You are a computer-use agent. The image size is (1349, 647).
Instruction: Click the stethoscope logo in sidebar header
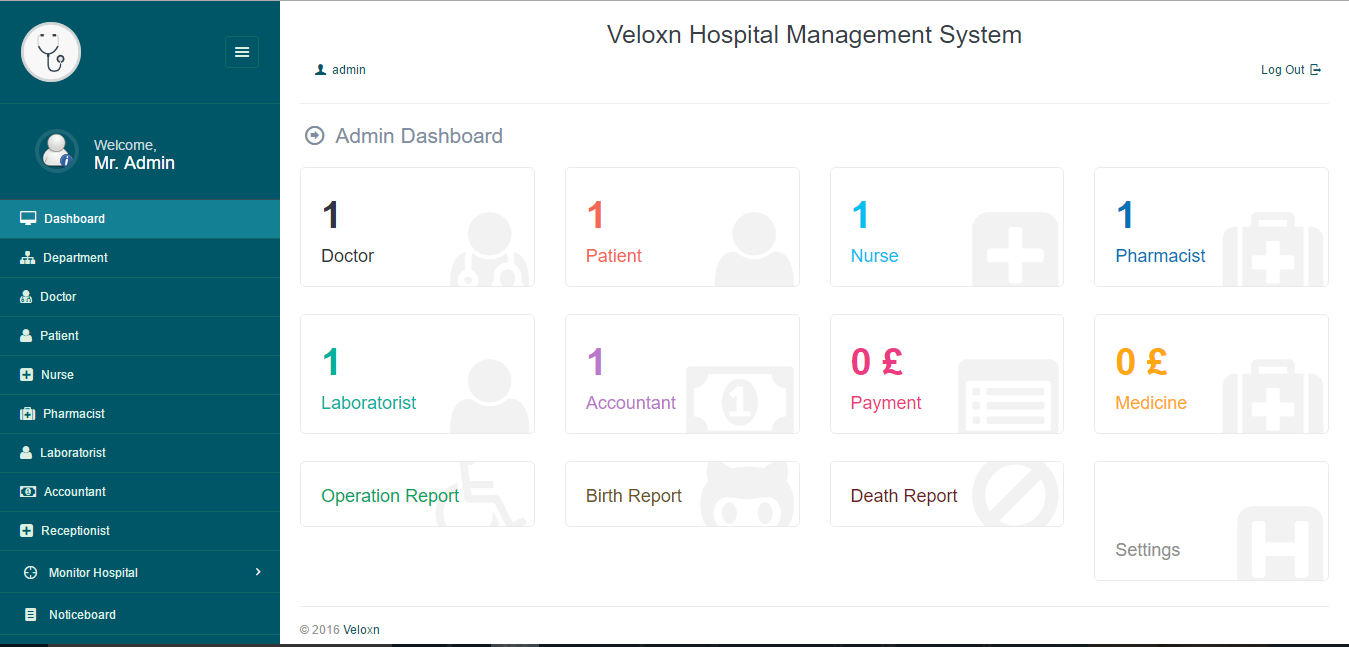(x=51, y=52)
